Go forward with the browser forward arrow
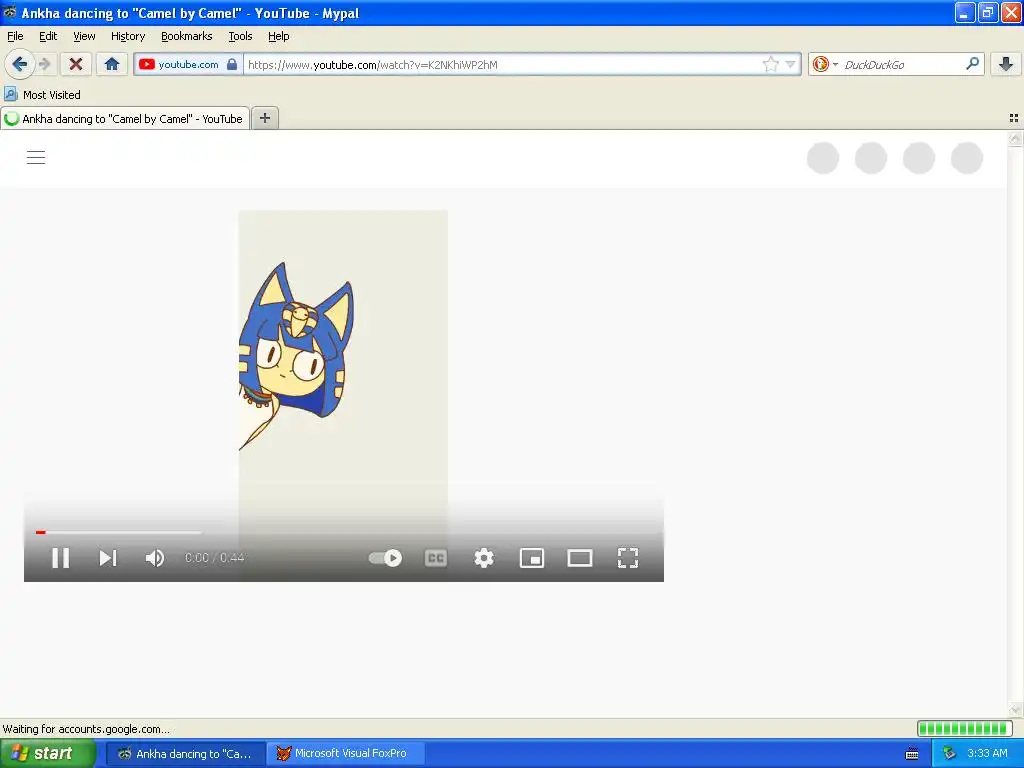 [44, 64]
